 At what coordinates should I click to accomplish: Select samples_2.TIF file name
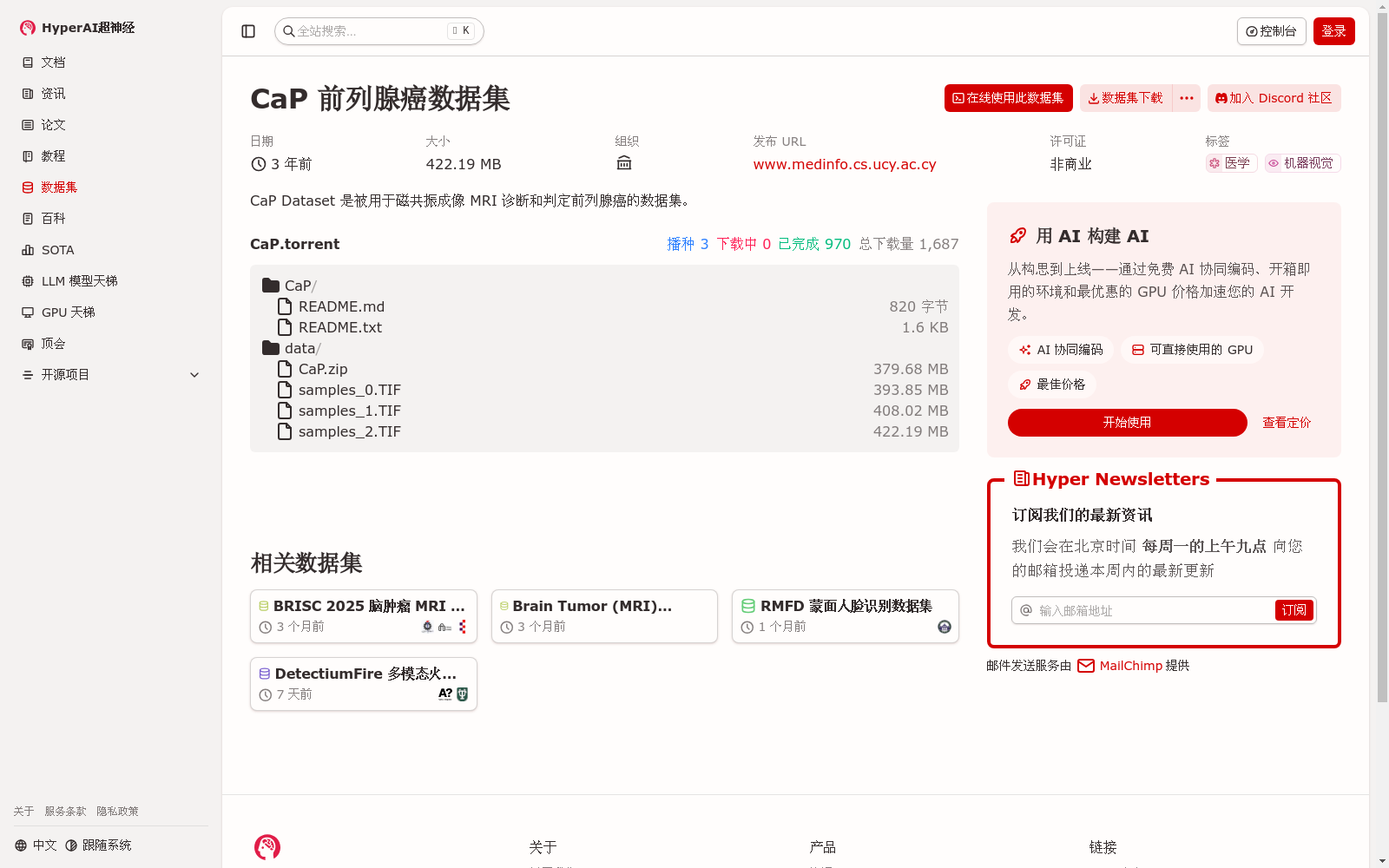350,431
